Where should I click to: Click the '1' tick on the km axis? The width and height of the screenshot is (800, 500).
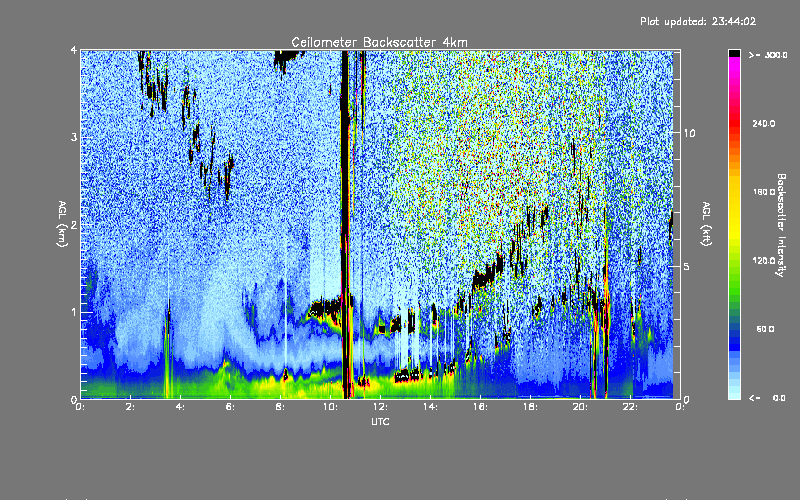74,312
